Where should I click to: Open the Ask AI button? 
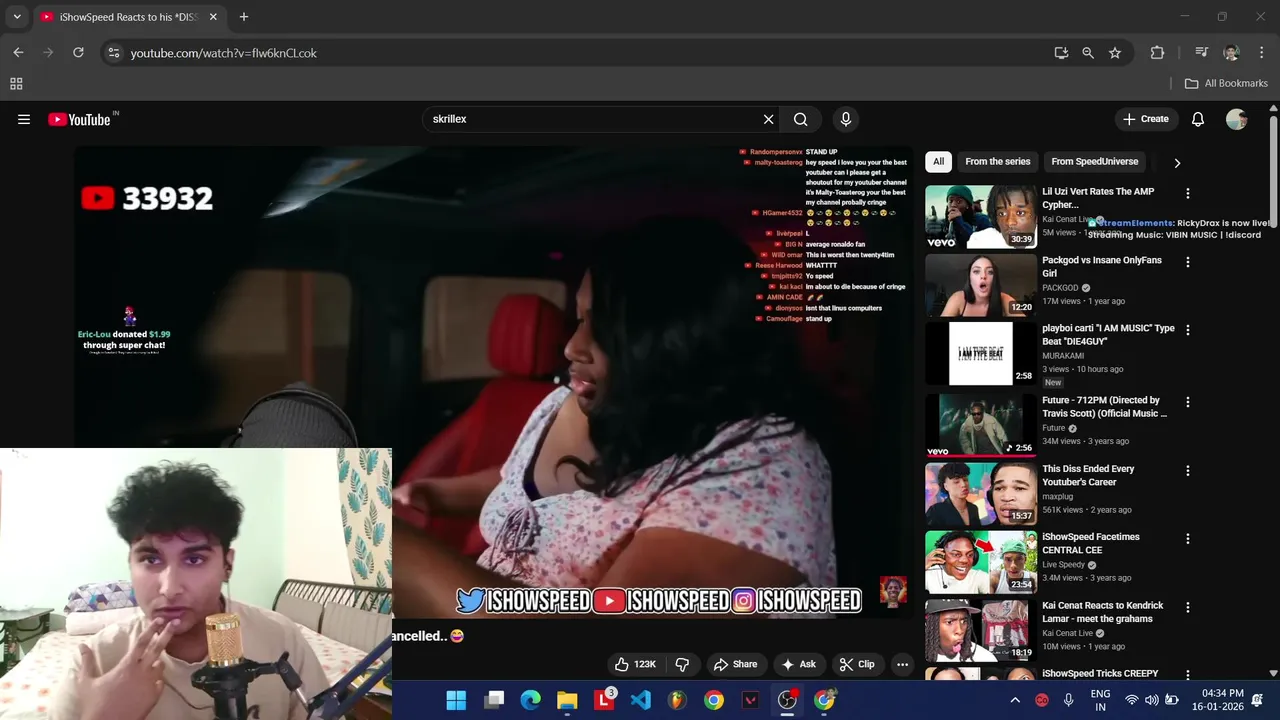point(799,664)
